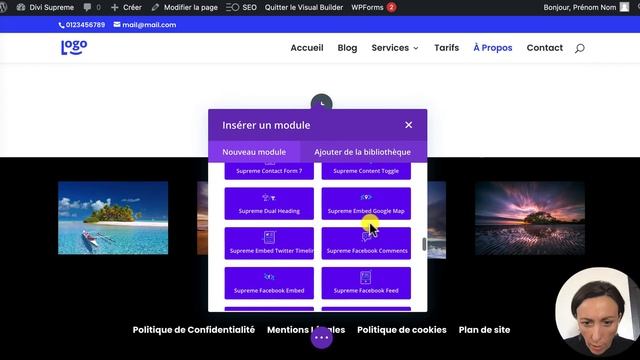Add the Supreme Facebook Embed module
The width and height of the screenshot is (640, 360).
click(x=269, y=283)
